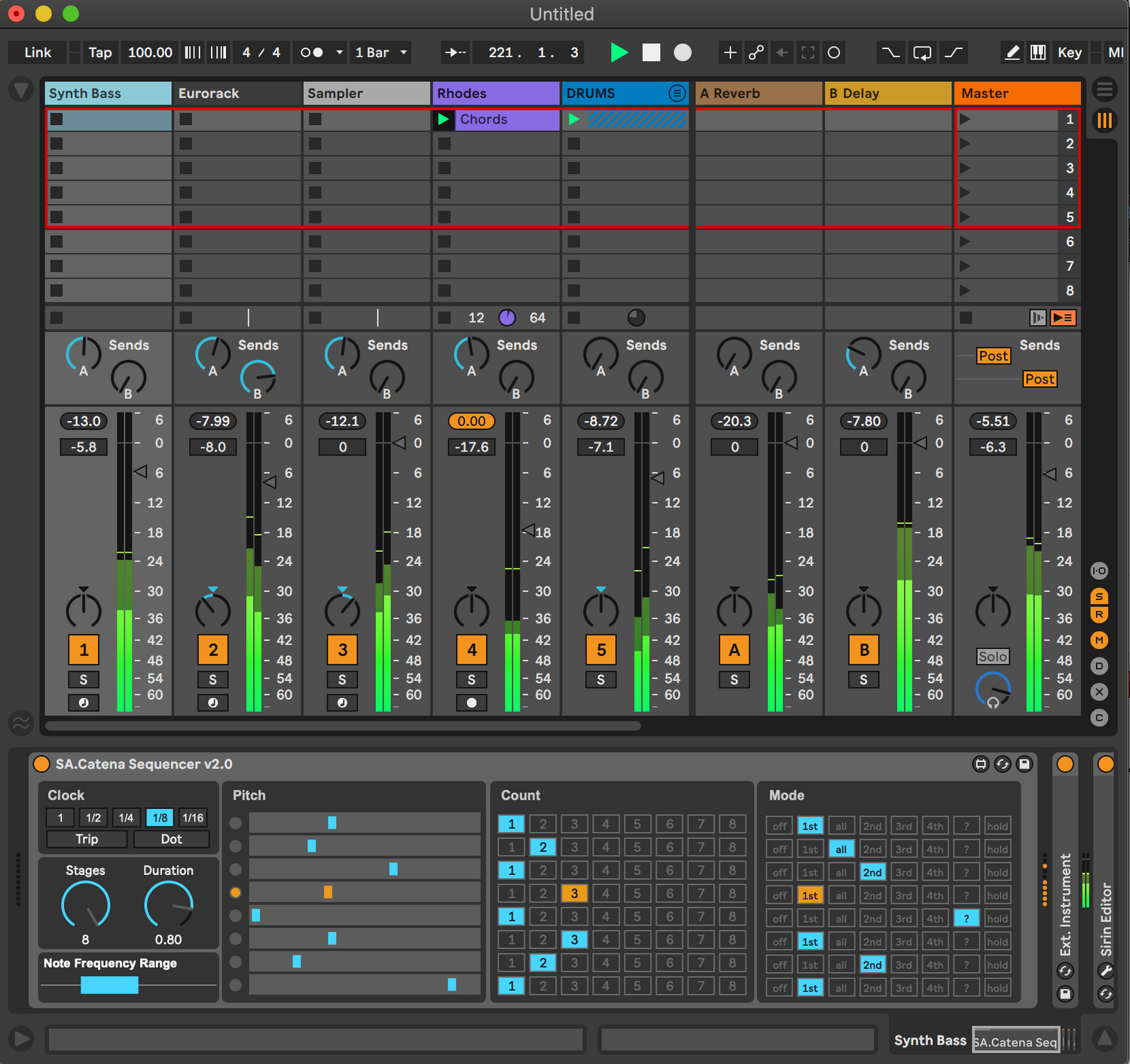Open the metronome settings dropdown arrow

point(340,52)
